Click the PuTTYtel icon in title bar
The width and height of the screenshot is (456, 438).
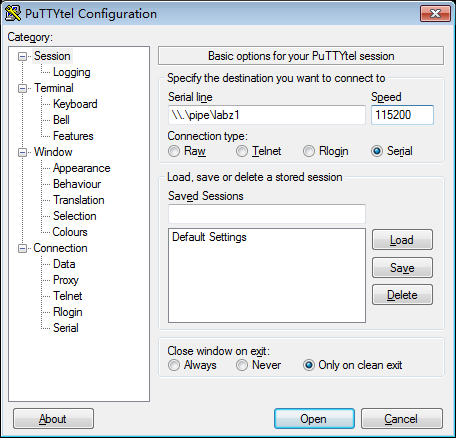click(x=13, y=13)
